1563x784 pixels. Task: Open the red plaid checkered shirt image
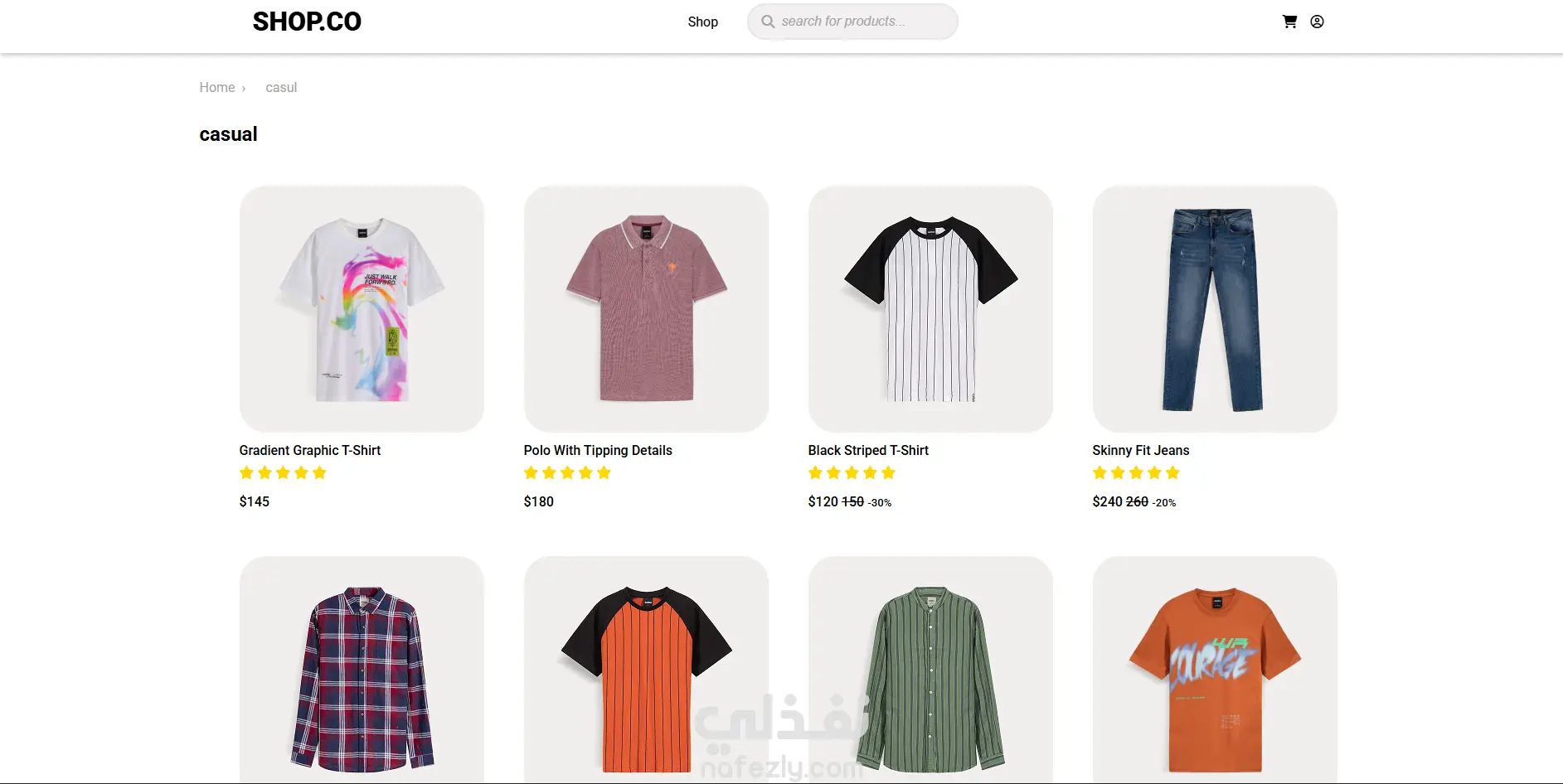[362, 670]
